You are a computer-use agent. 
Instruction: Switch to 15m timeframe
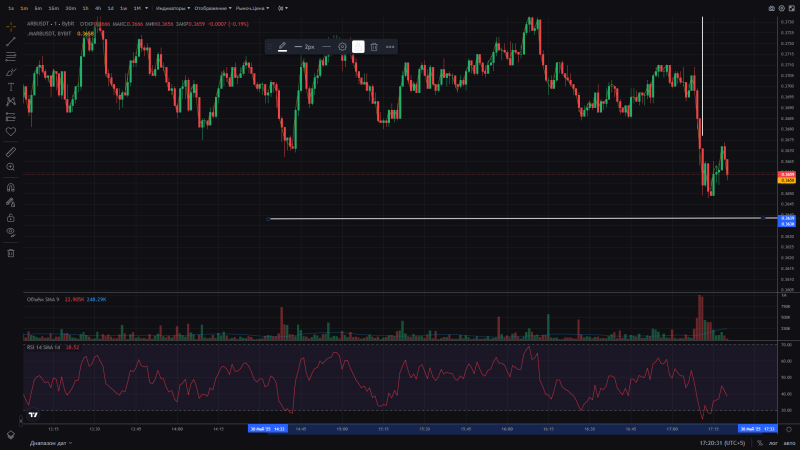click(x=54, y=8)
